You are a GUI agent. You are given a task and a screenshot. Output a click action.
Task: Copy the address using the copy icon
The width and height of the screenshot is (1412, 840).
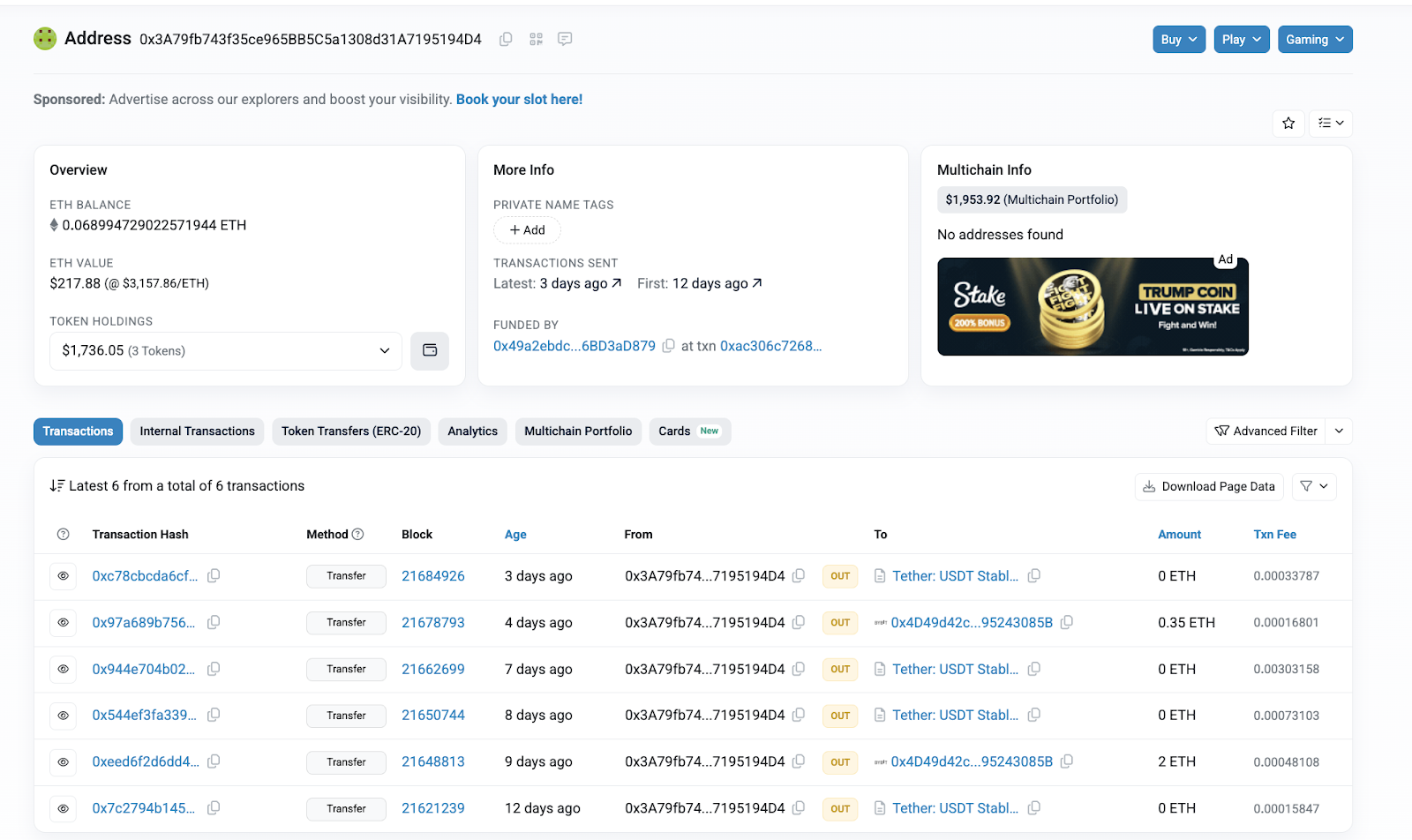tap(506, 39)
